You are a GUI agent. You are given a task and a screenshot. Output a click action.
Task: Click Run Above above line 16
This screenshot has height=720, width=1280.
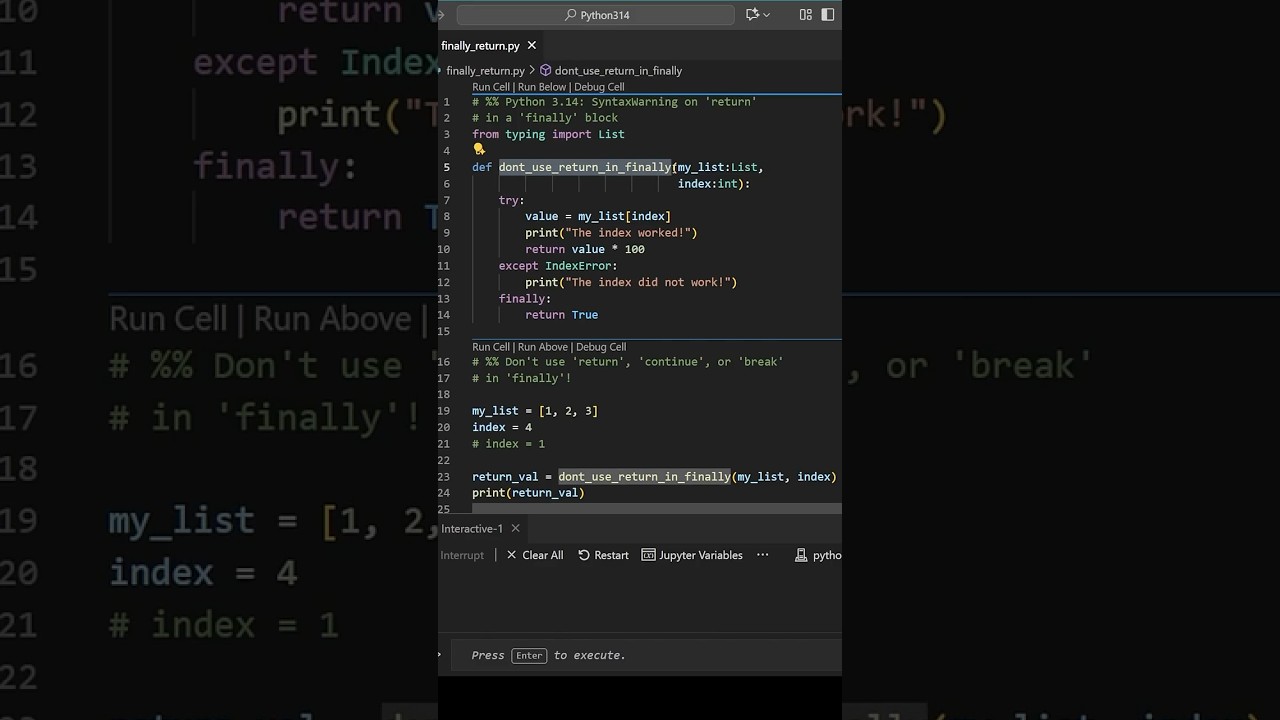[x=543, y=347]
